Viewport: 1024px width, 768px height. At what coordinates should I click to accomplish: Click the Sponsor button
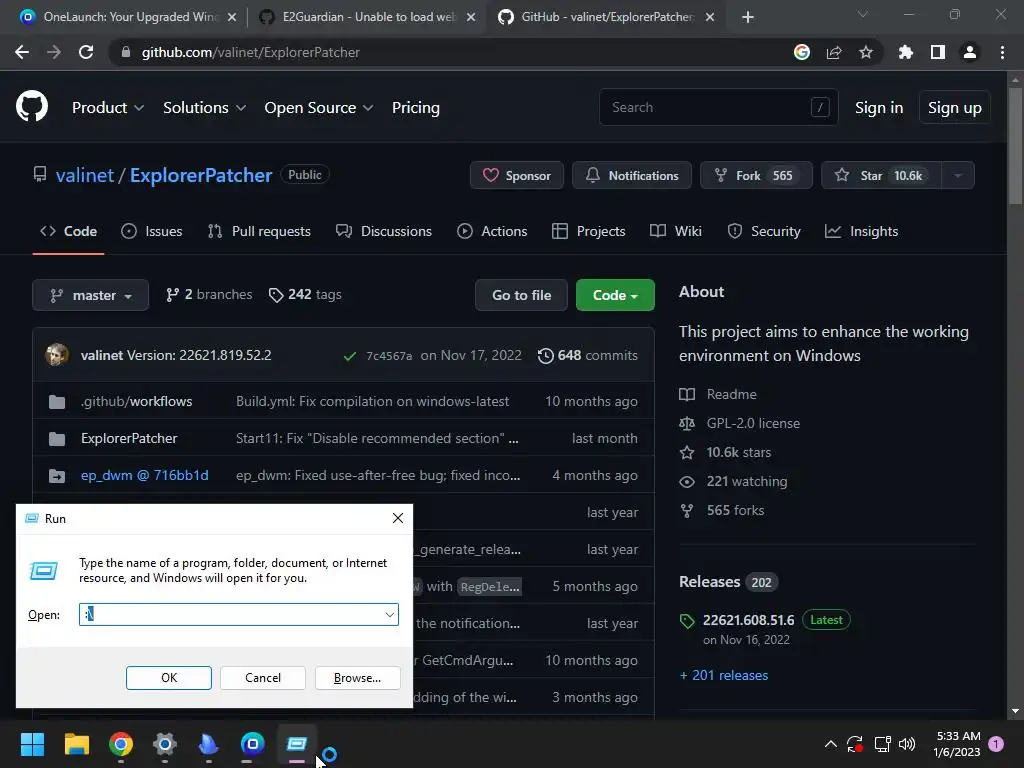tap(517, 175)
